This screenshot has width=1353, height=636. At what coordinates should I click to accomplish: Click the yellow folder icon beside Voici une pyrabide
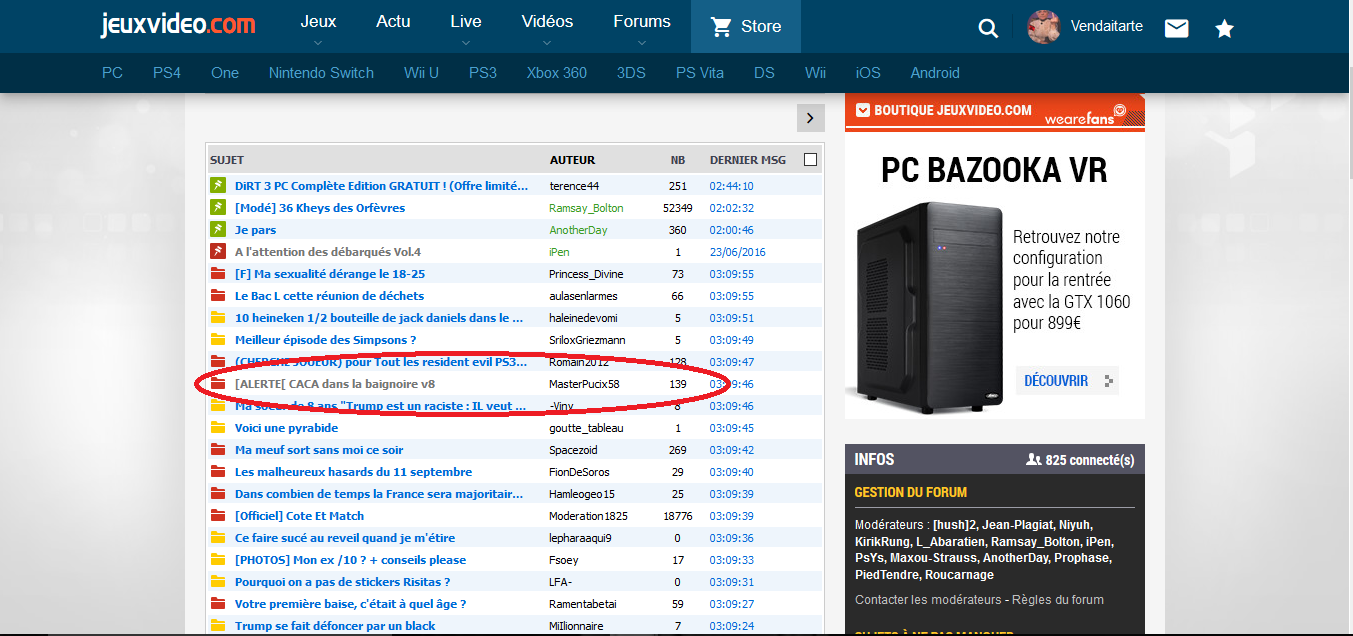pyautogui.click(x=218, y=428)
